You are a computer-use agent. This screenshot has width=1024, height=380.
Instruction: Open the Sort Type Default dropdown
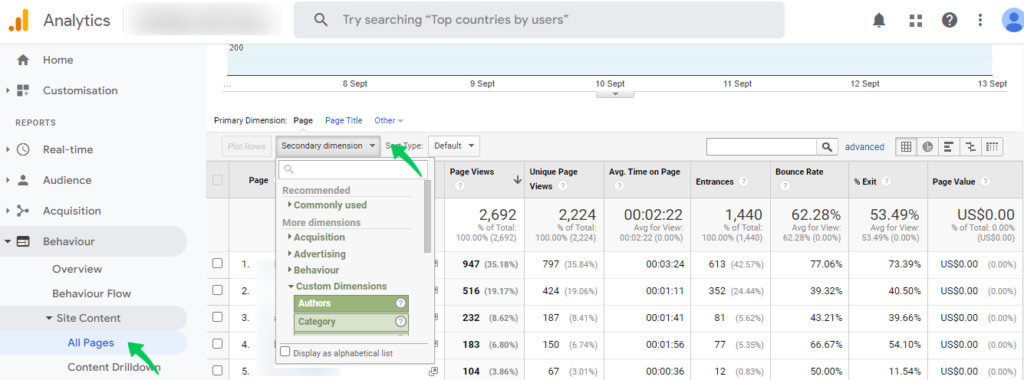pos(454,146)
